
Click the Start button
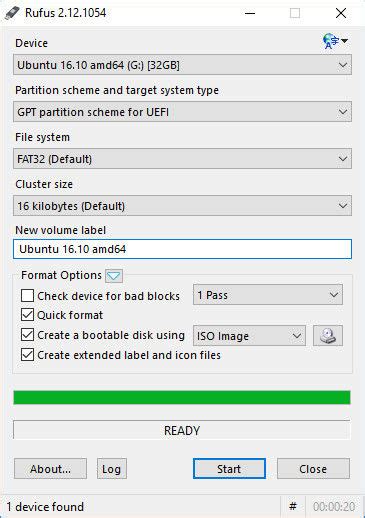[x=229, y=469]
